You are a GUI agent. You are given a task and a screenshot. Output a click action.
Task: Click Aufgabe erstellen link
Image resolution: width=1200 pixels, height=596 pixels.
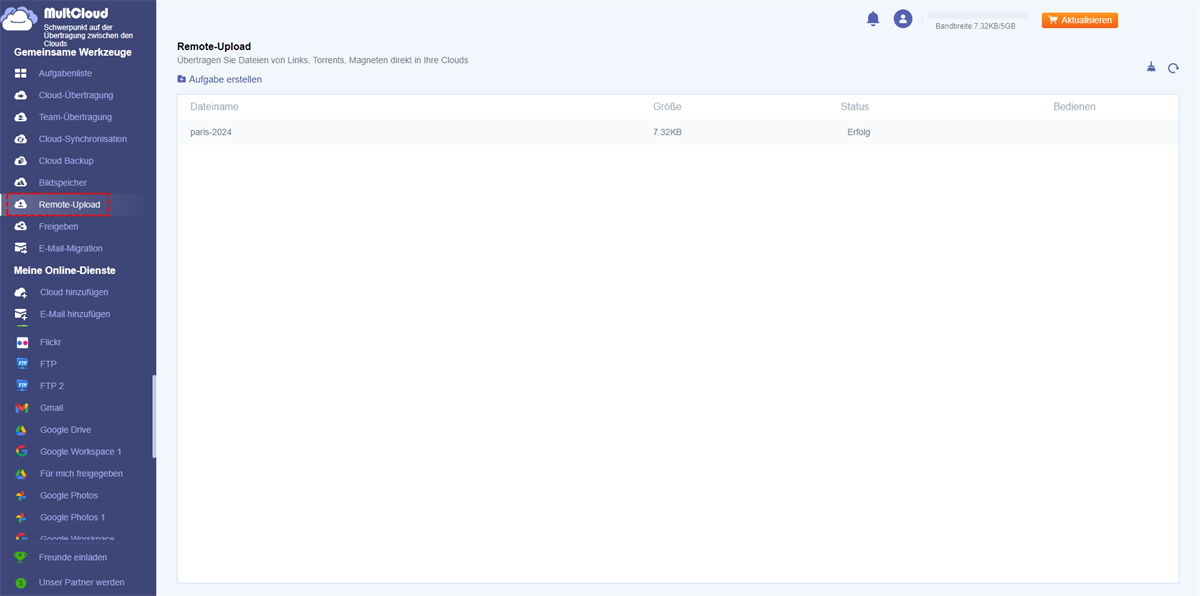pos(225,79)
